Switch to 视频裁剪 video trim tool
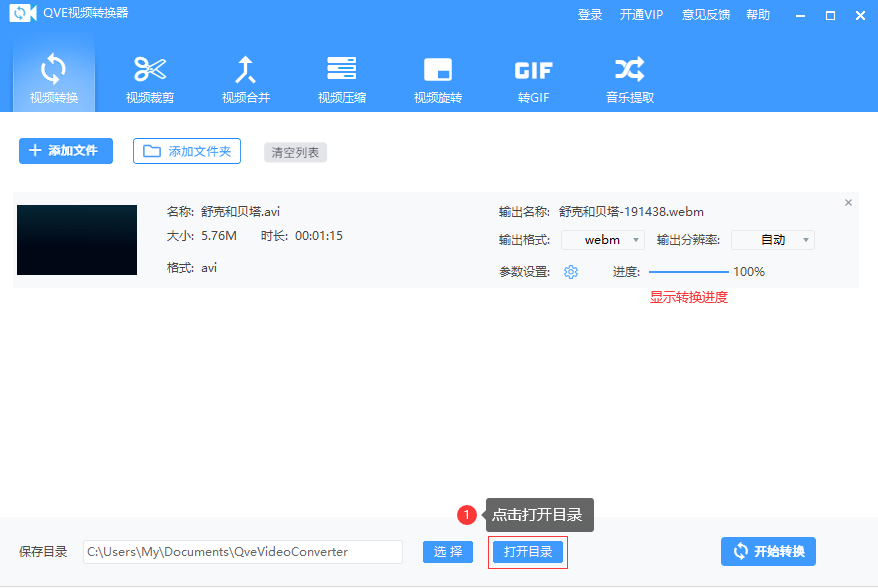 [150, 80]
